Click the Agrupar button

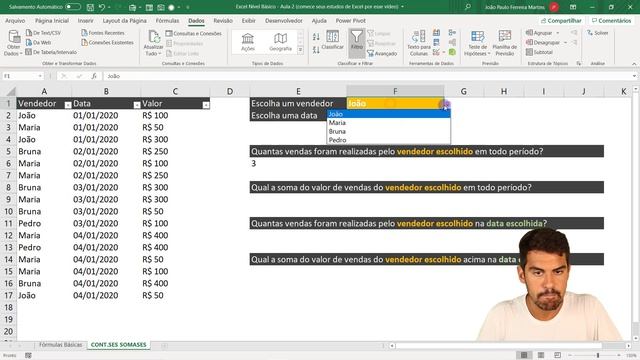(x=539, y=33)
